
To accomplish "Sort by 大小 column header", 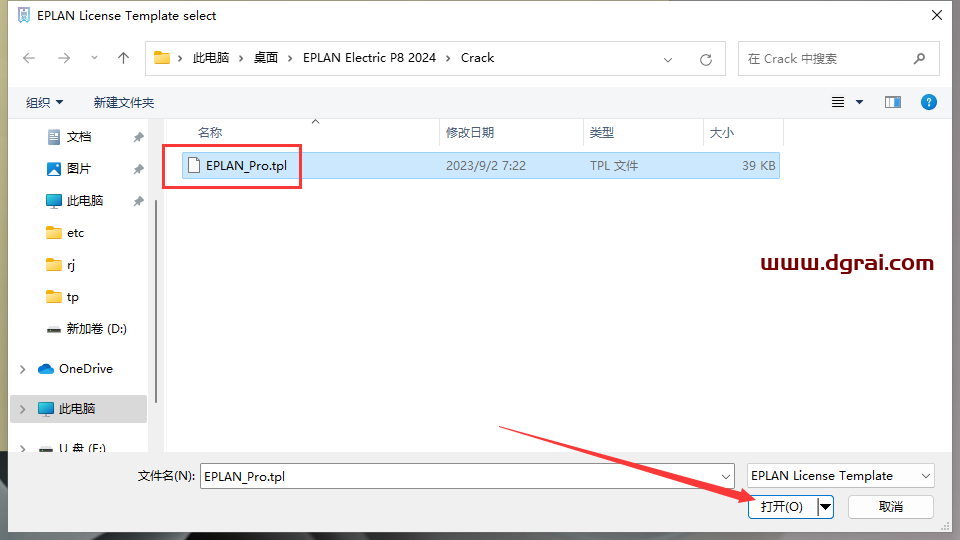I will pyautogui.click(x=721, y=132).
